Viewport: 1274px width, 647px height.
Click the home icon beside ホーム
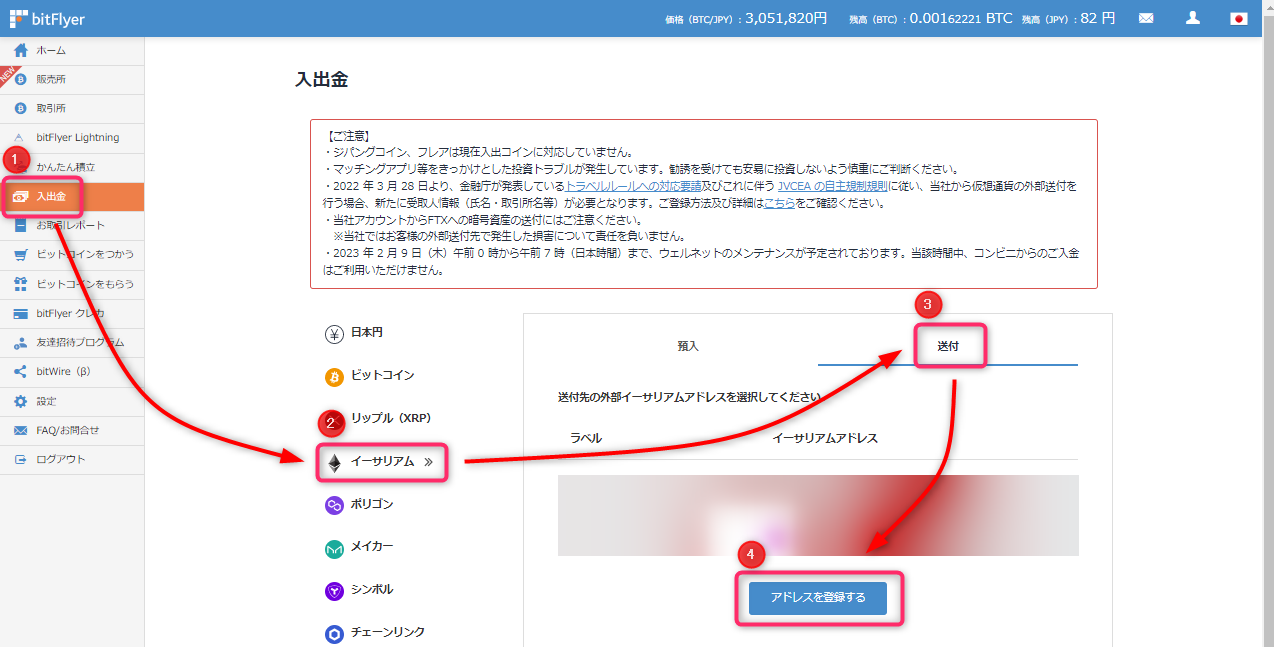point(20,50)
